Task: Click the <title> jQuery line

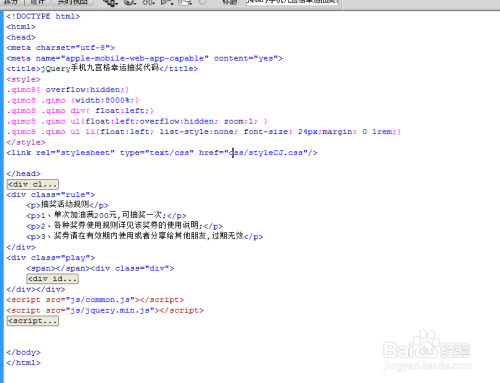Action: [x=102, y=69]
